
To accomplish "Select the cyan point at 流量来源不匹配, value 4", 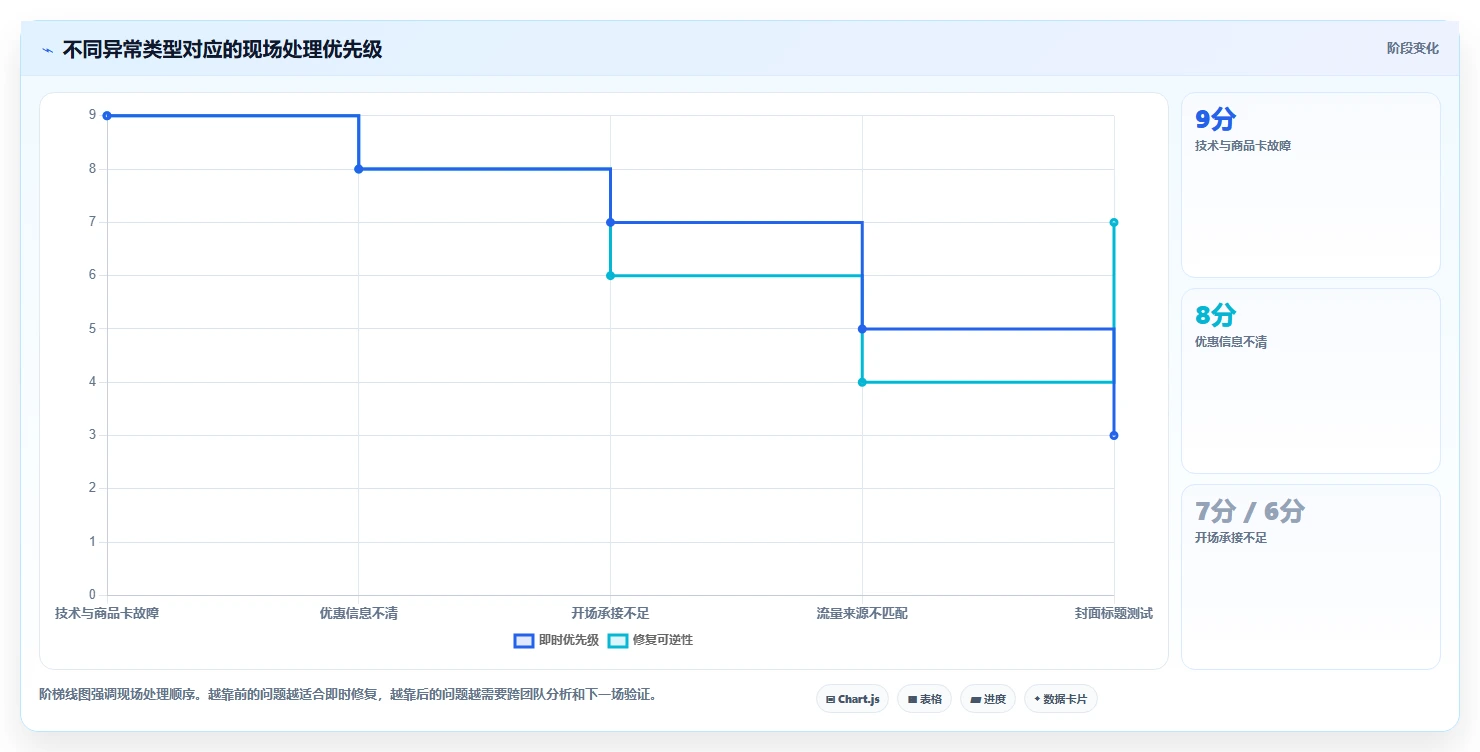I will pos(862,382).
